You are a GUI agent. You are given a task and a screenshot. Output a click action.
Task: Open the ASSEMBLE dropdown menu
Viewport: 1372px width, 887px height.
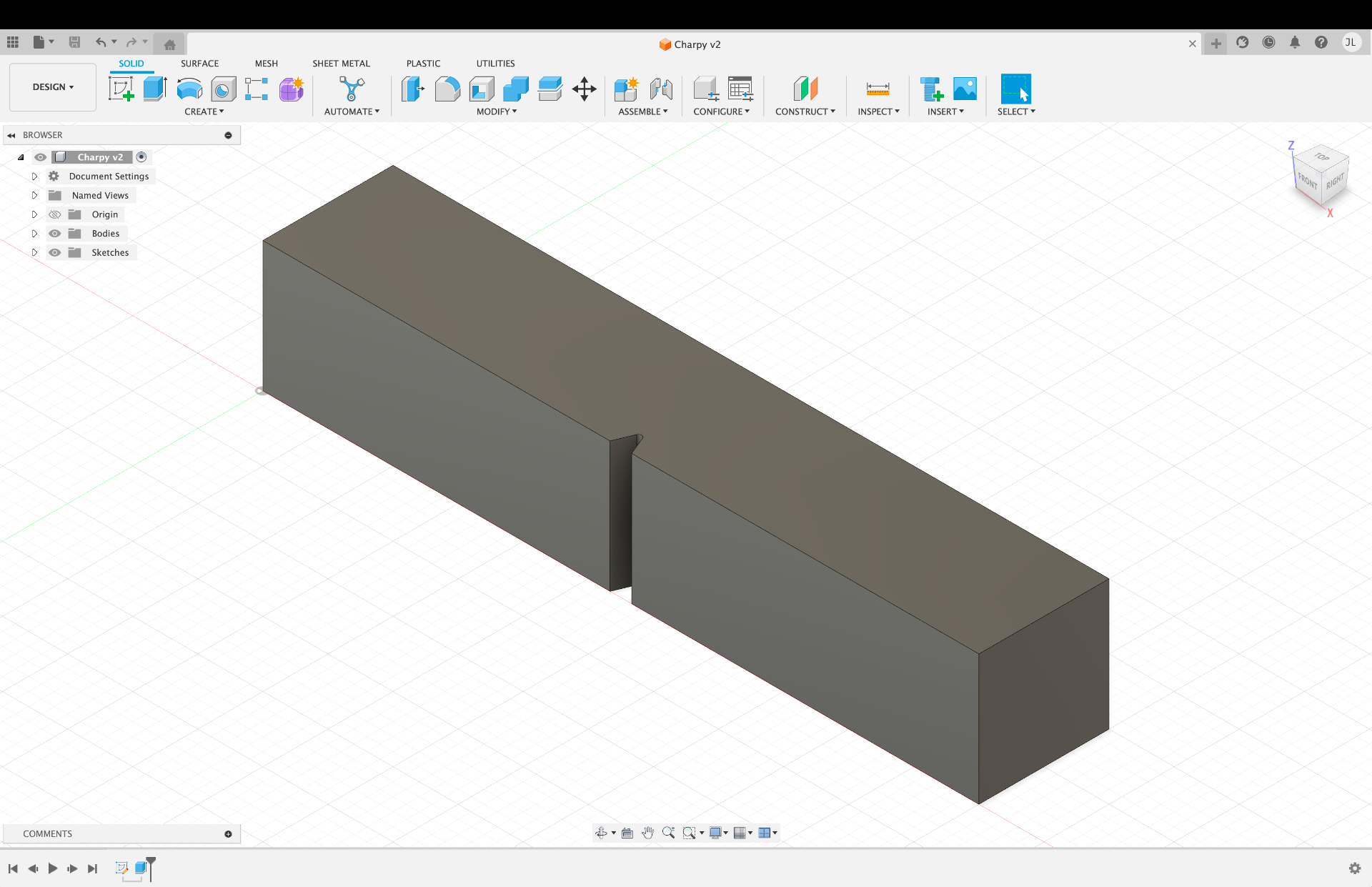[x=643, y=112]
